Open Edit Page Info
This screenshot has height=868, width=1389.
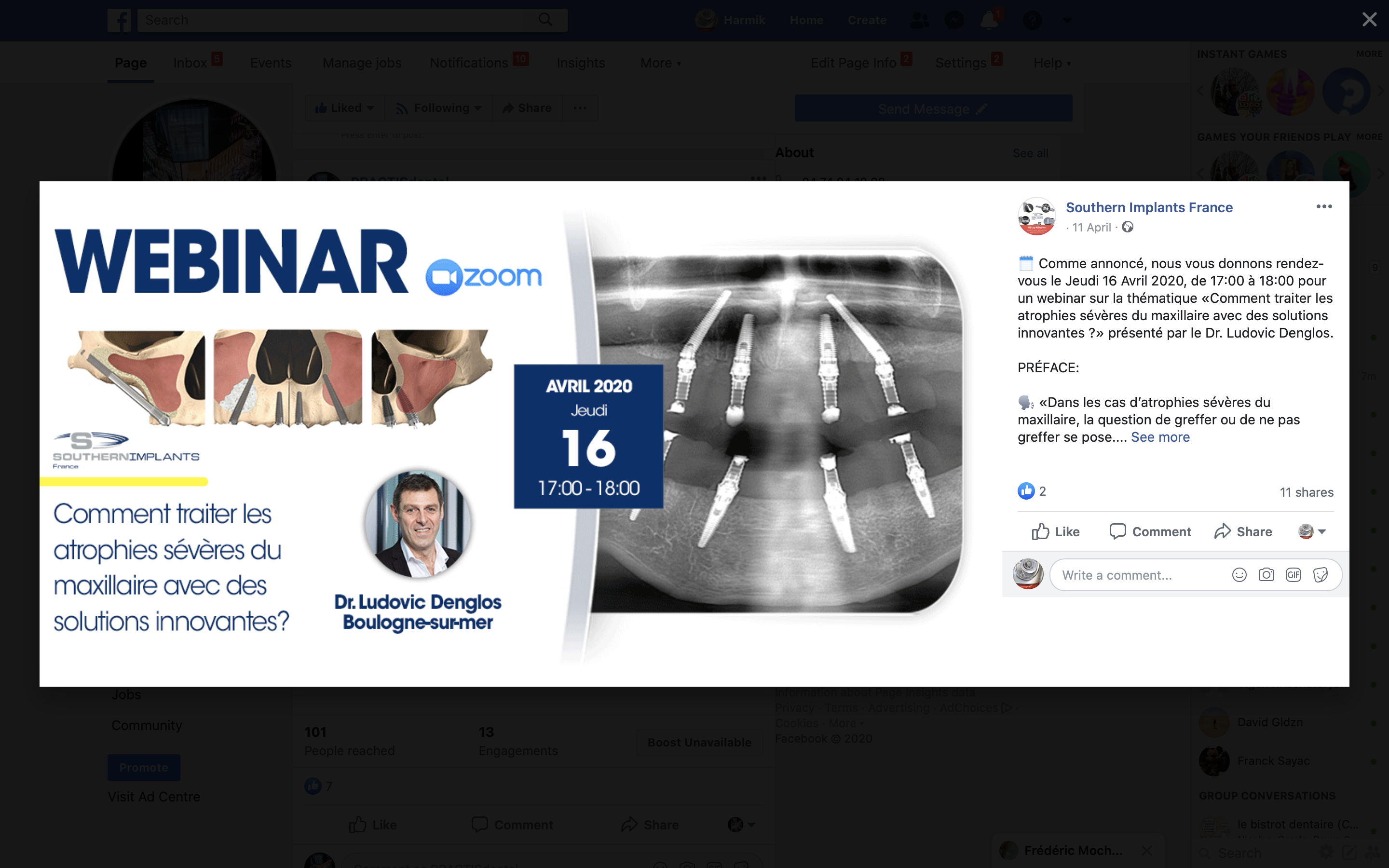pos(854,63)
